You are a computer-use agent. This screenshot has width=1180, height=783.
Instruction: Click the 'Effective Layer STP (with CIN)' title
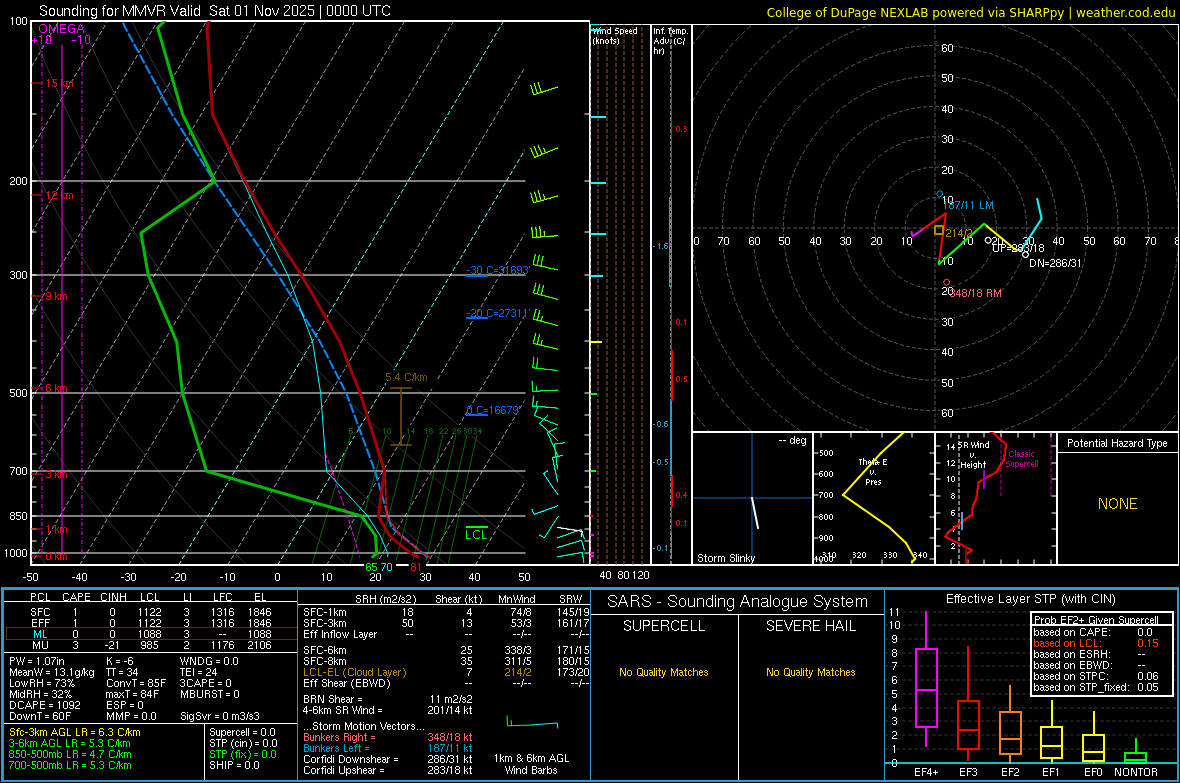point(1030,599)
